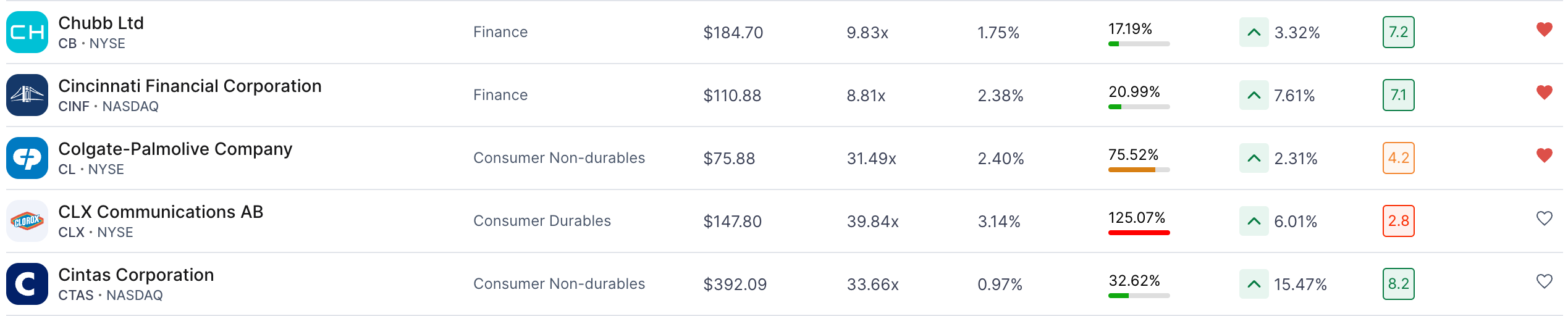The image size is (1568, 316).
Task: Click the 7.2 score badge for Chubb
Action: tap(1399, 32)
